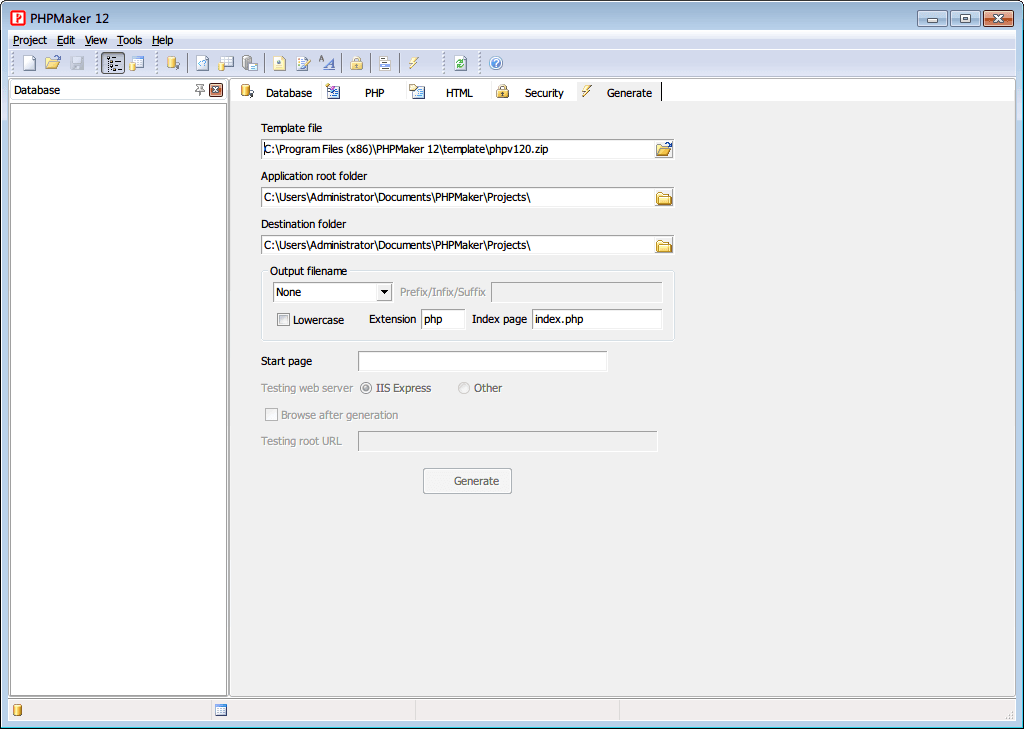This screenshot has width=1024, height=729.
Task: Click the font letter A toolbar icon
Action: click(x=327, y=63)
